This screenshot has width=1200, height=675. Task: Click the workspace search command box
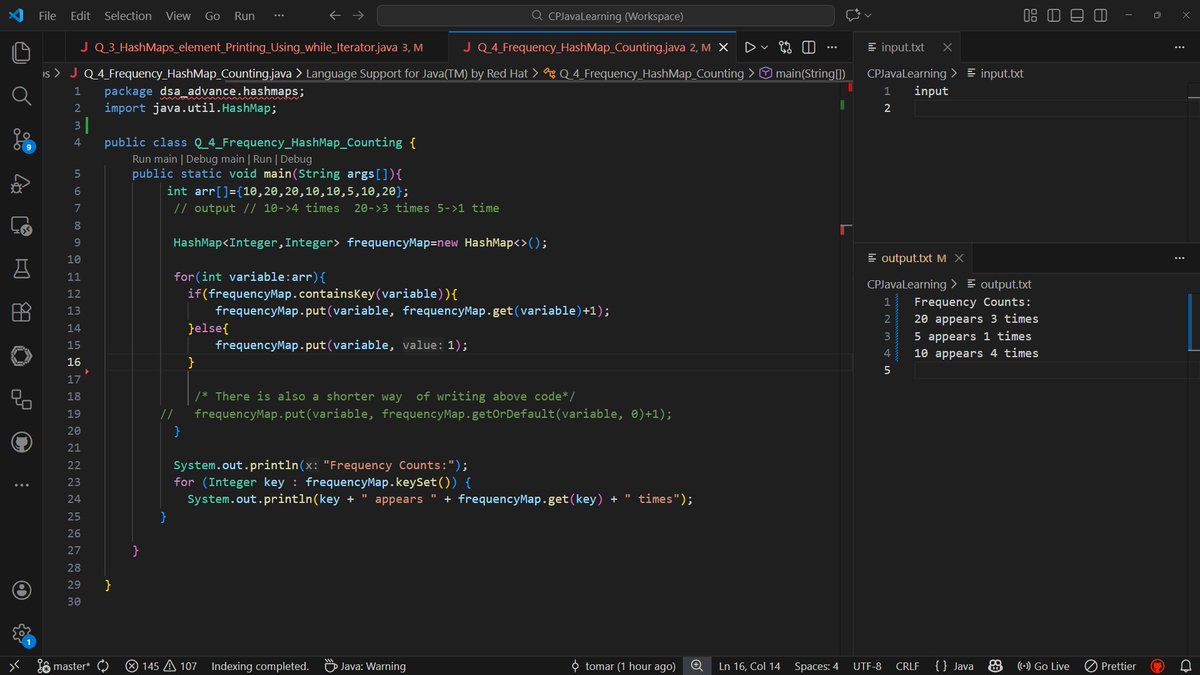pyautogui.click(x=605, y=16)
